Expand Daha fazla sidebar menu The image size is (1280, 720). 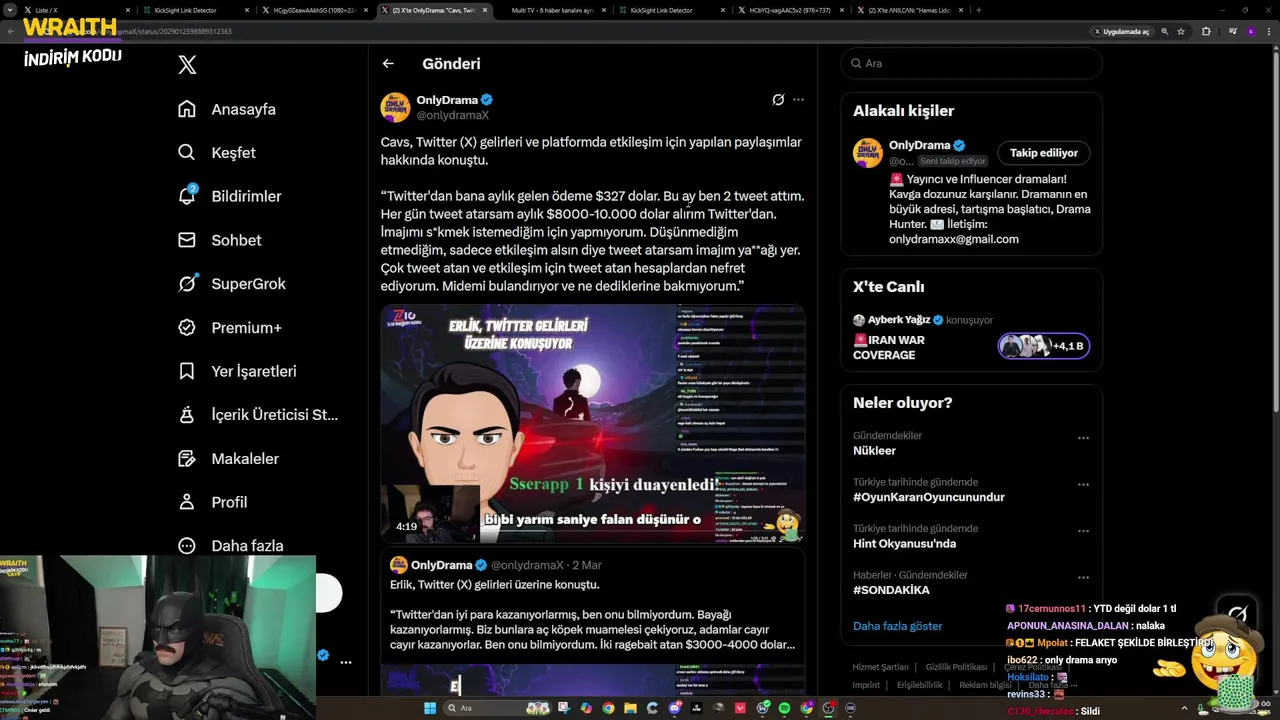coord(232,546)
